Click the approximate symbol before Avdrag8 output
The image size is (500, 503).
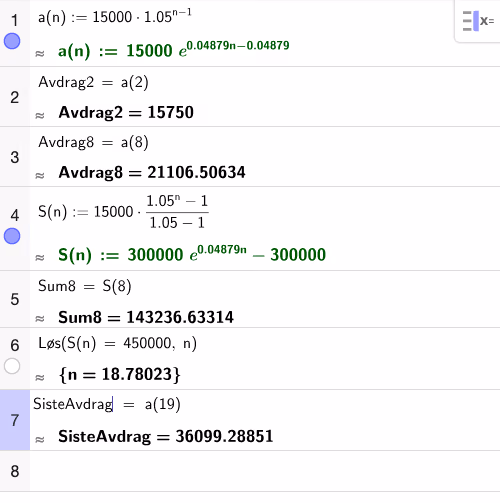pyautogui.click(x=40, y=175)
